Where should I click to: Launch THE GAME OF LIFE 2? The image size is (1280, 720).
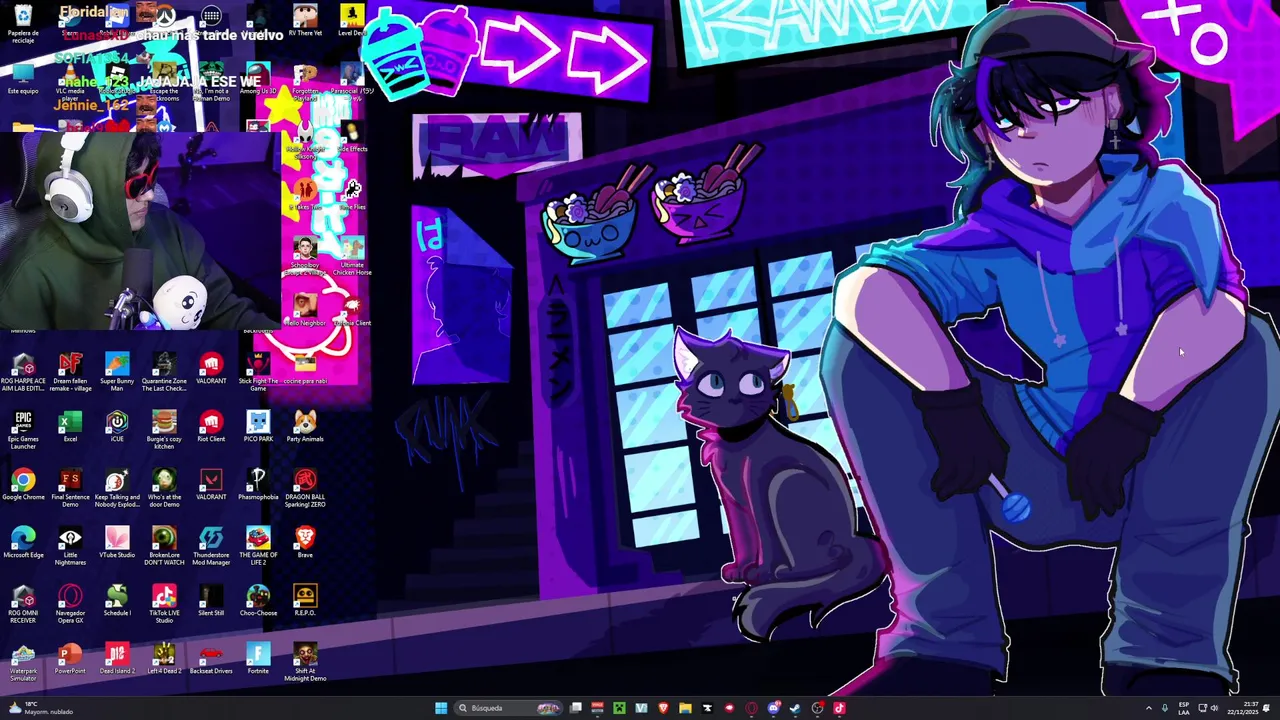[x=258, y=546]
